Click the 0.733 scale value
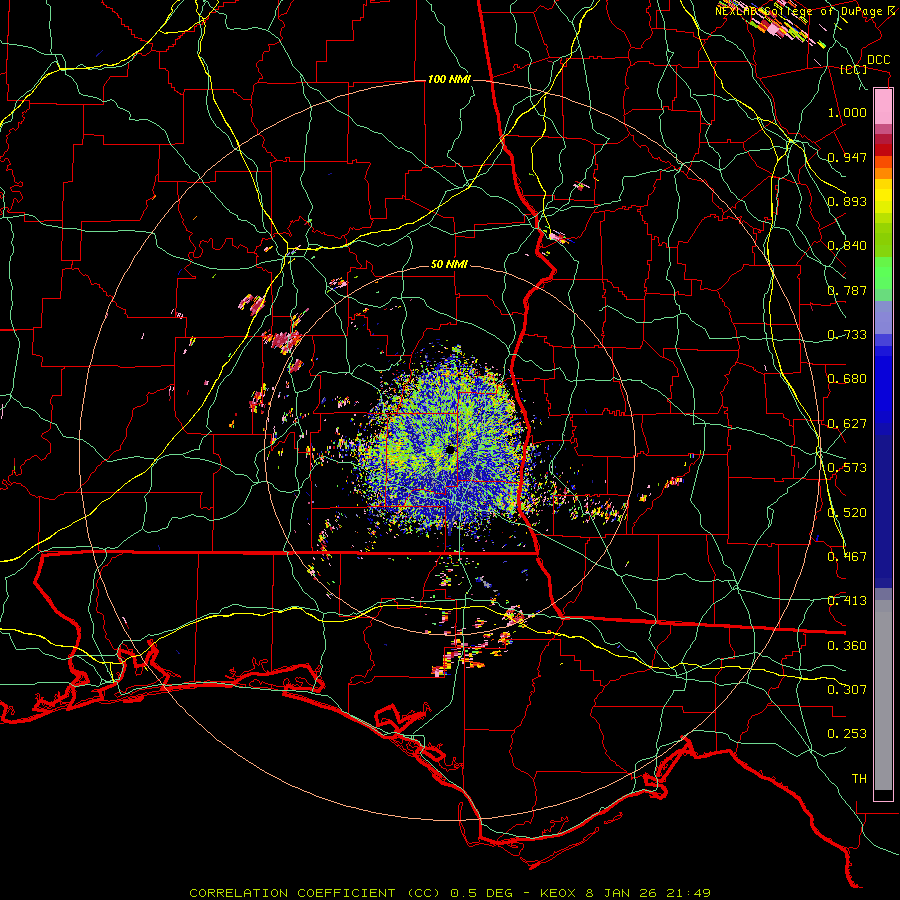 coord(847,335)
